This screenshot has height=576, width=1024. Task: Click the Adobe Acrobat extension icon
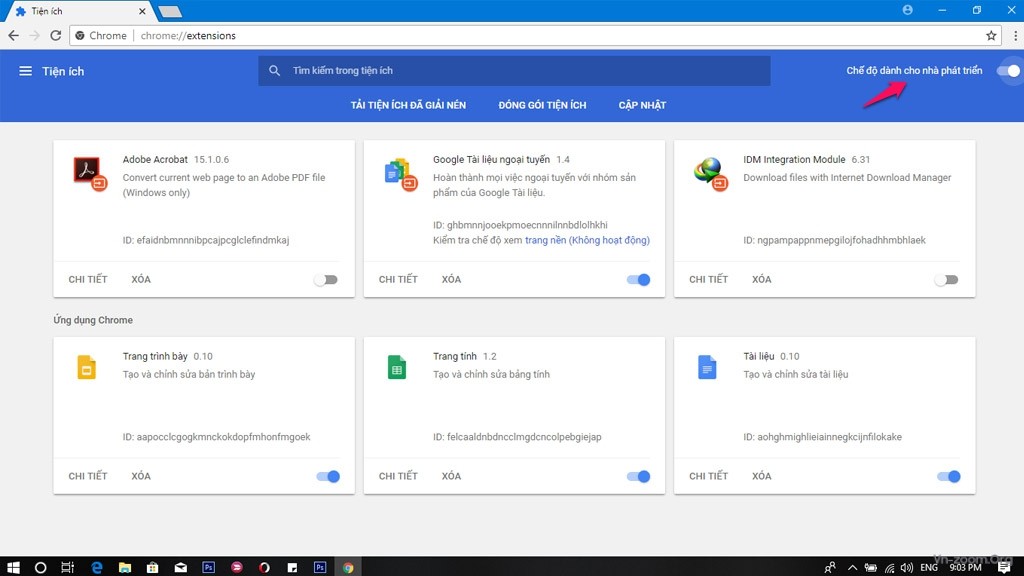tap(89, 173)
